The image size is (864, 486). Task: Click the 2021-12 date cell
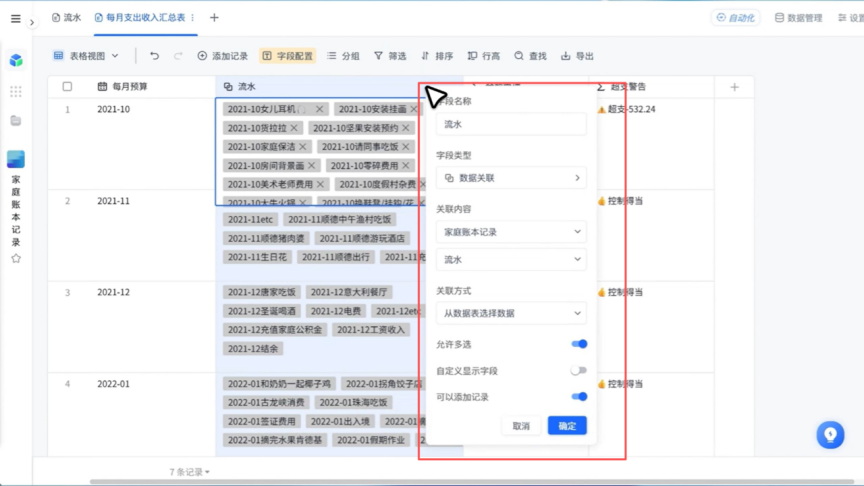[114, 292]
